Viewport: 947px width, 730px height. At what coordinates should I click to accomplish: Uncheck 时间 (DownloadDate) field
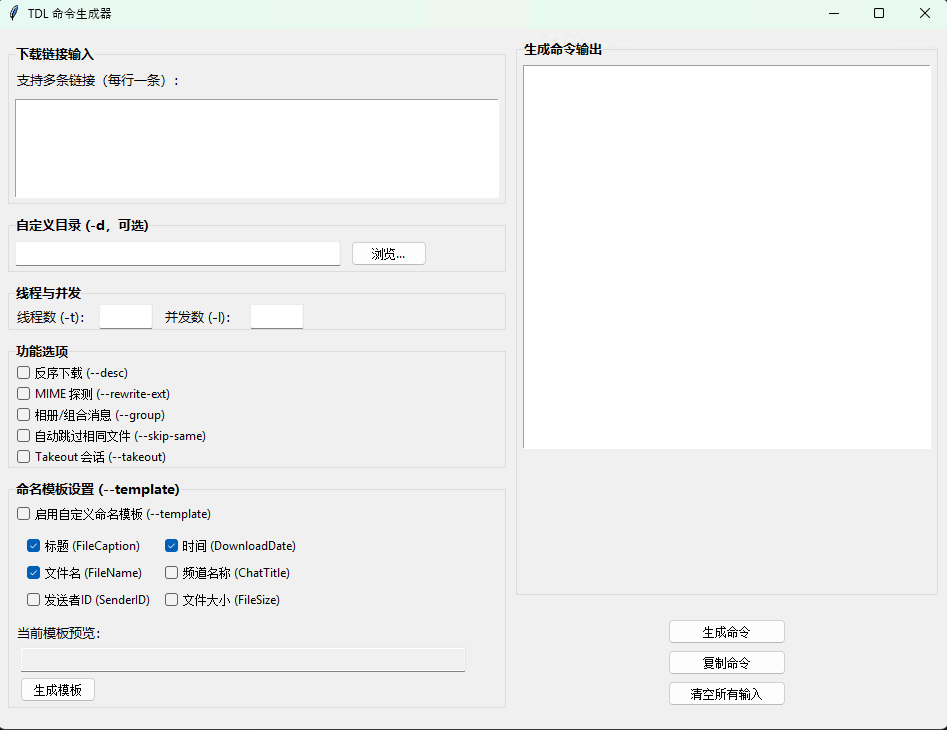tap(172, 546)
